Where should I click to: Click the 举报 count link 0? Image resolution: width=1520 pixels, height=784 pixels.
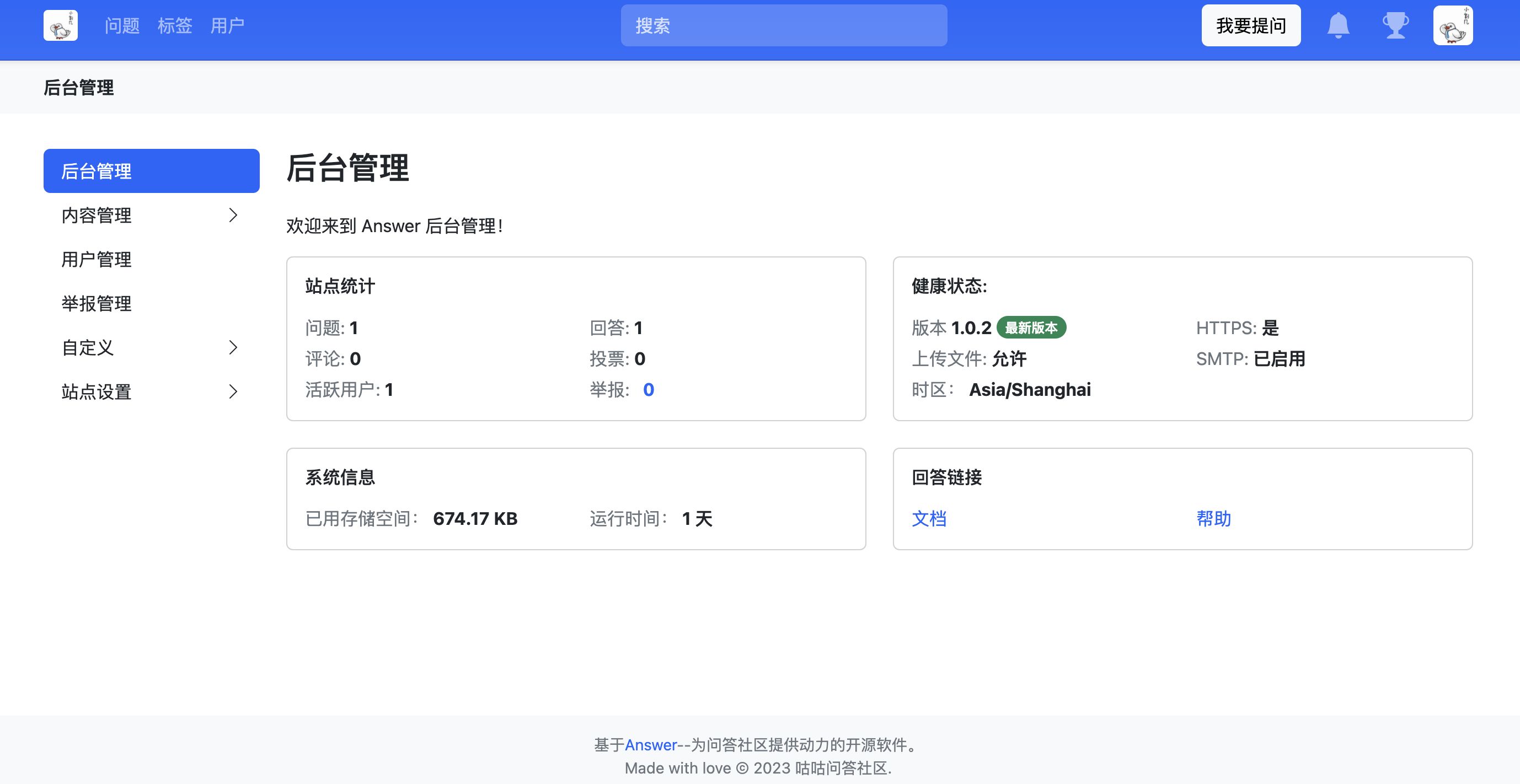648,389
